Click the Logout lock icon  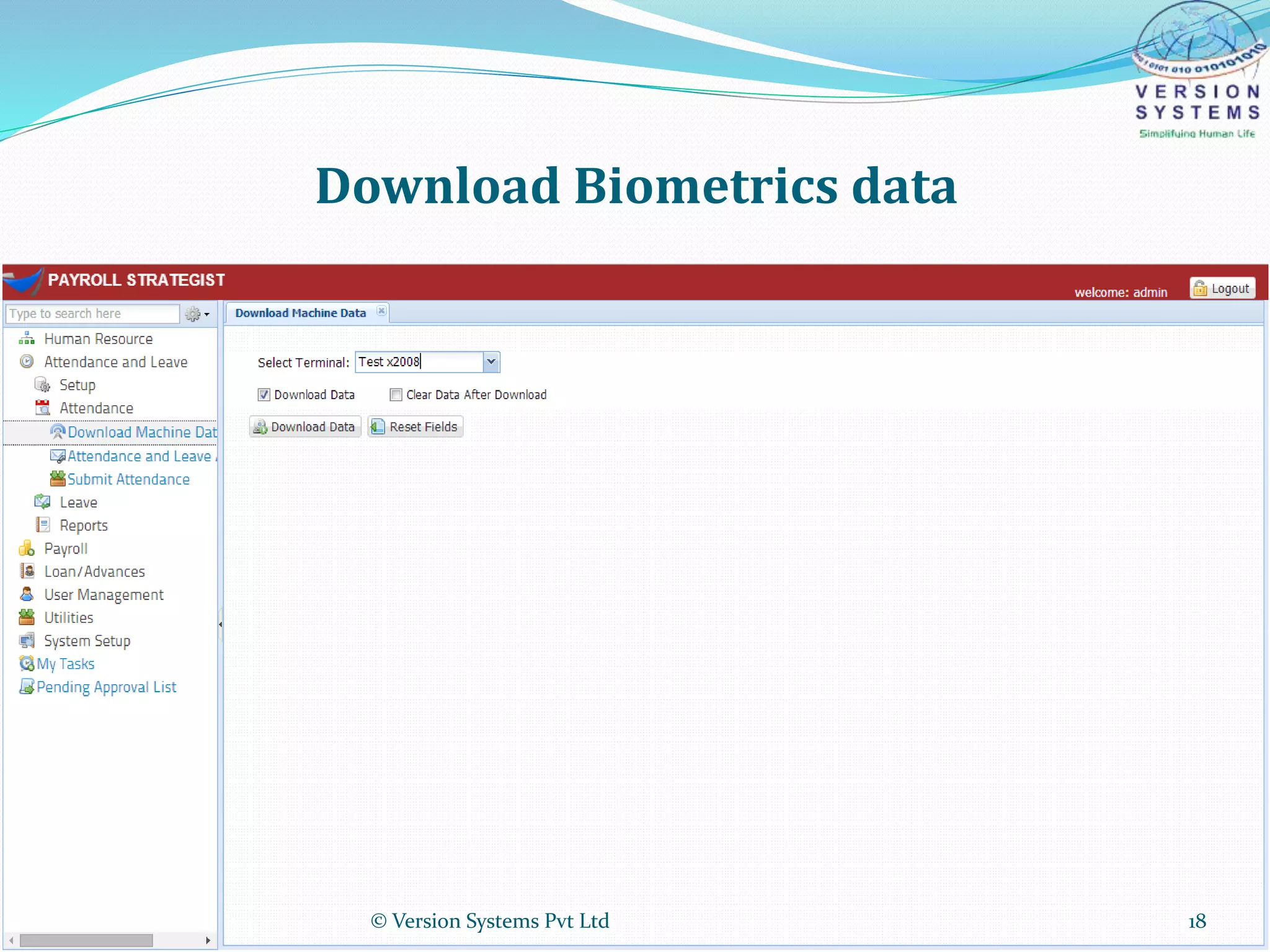pos(1201,288)
